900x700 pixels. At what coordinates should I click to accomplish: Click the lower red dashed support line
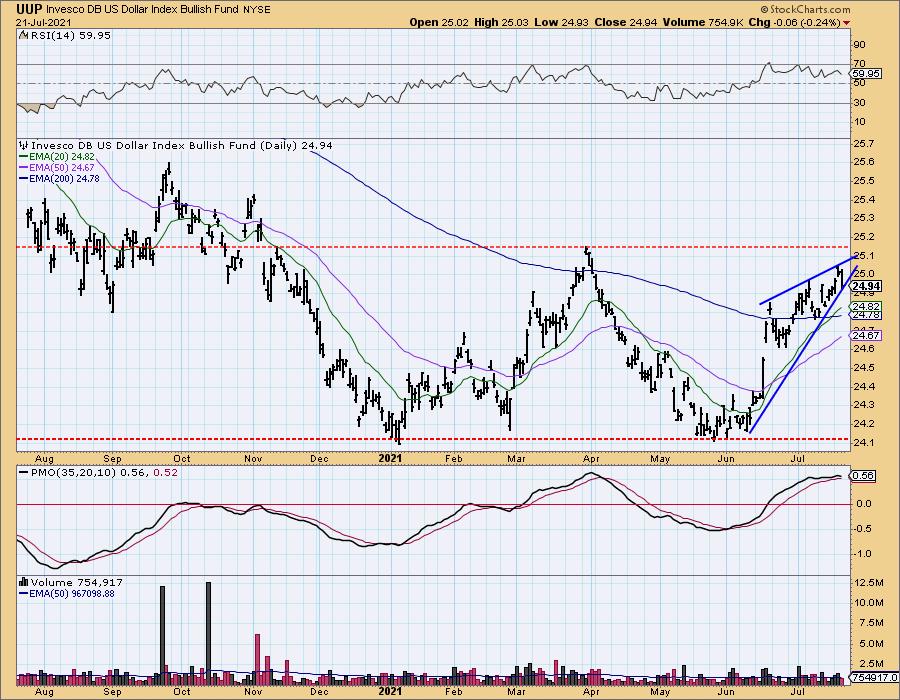(x=433, y=439)
